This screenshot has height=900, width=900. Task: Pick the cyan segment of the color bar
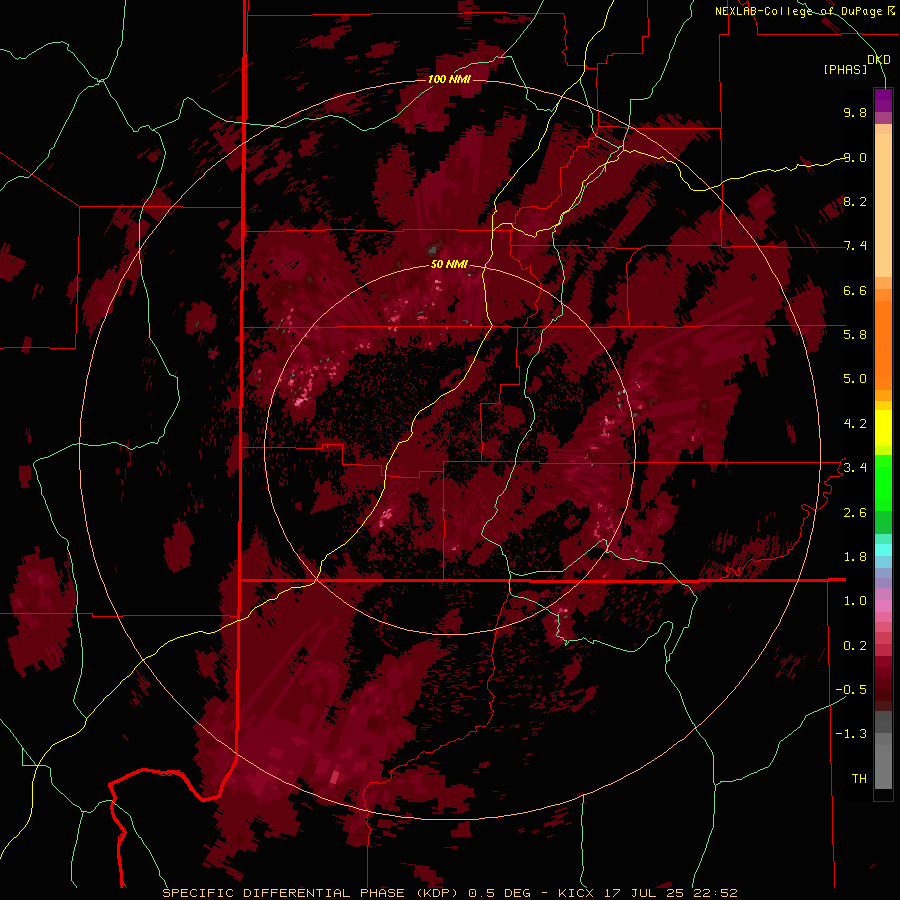(x=883, y=549)
